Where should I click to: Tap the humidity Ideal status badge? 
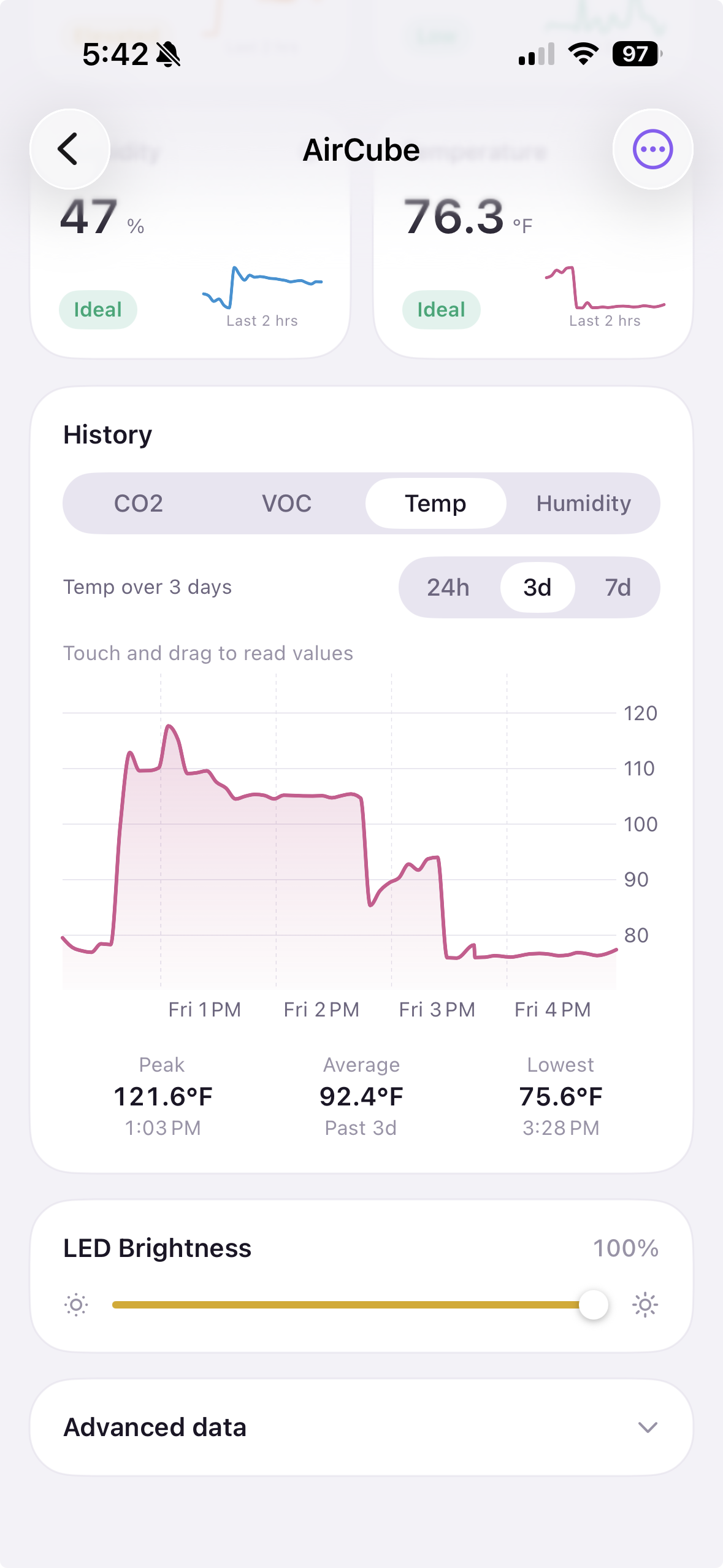click(98, 310)
